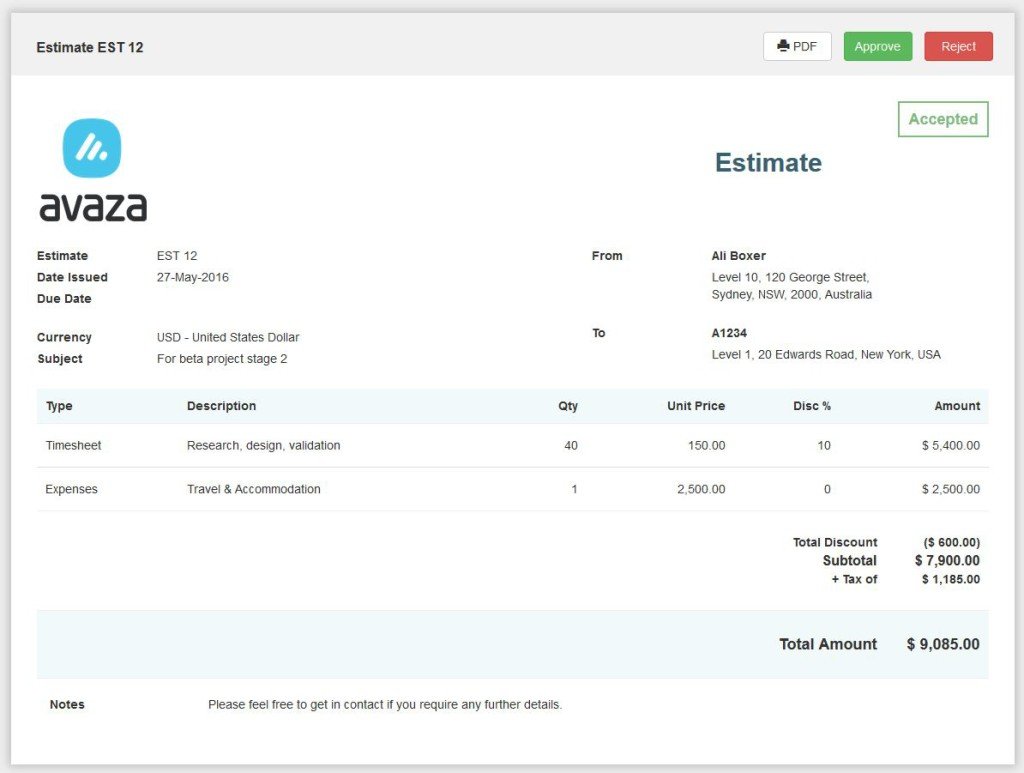1024x773 pixels.
Task: Click the empty Due Date field
Action: tap(200, 298)
